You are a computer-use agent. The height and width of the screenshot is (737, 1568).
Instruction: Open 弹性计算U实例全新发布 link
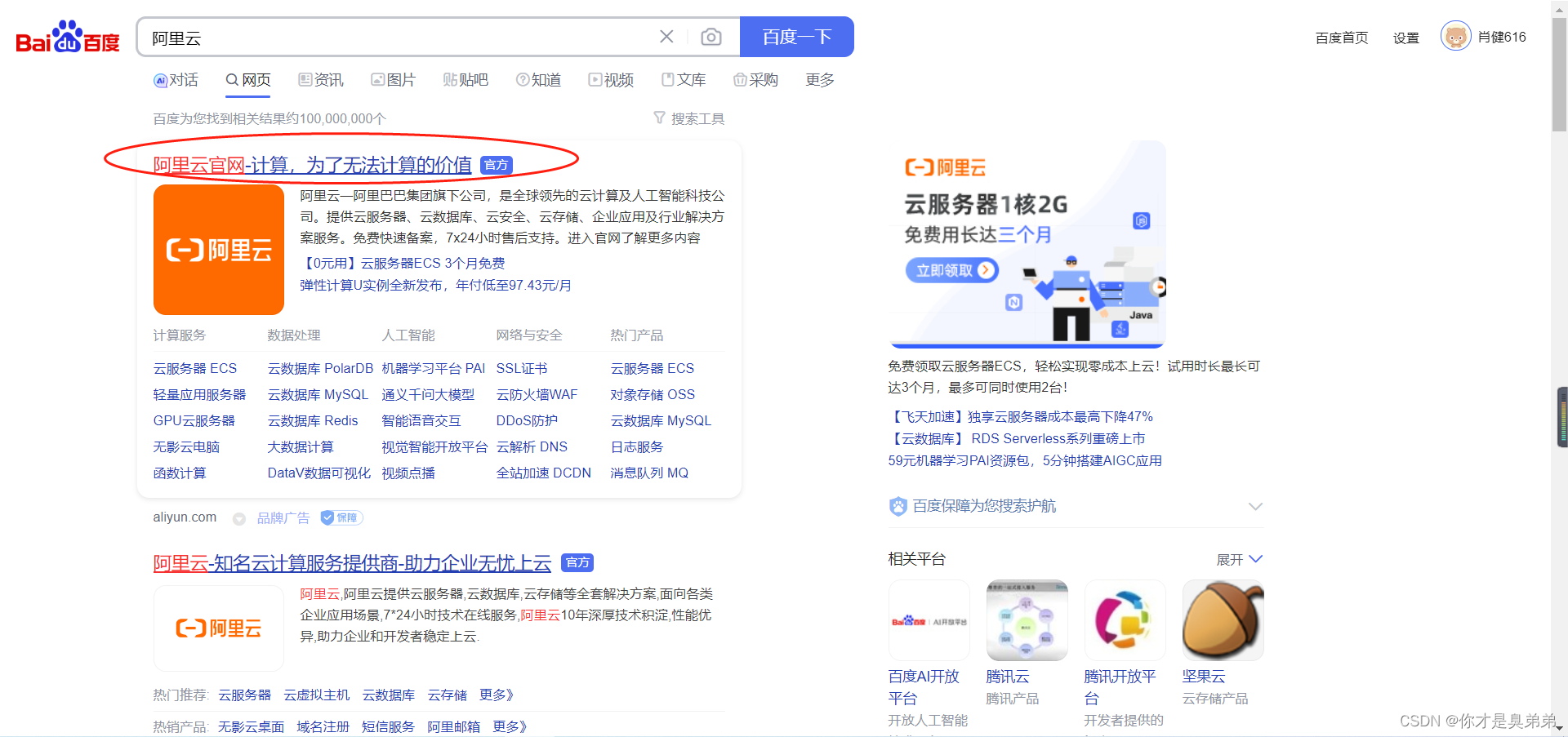point(435,285)
